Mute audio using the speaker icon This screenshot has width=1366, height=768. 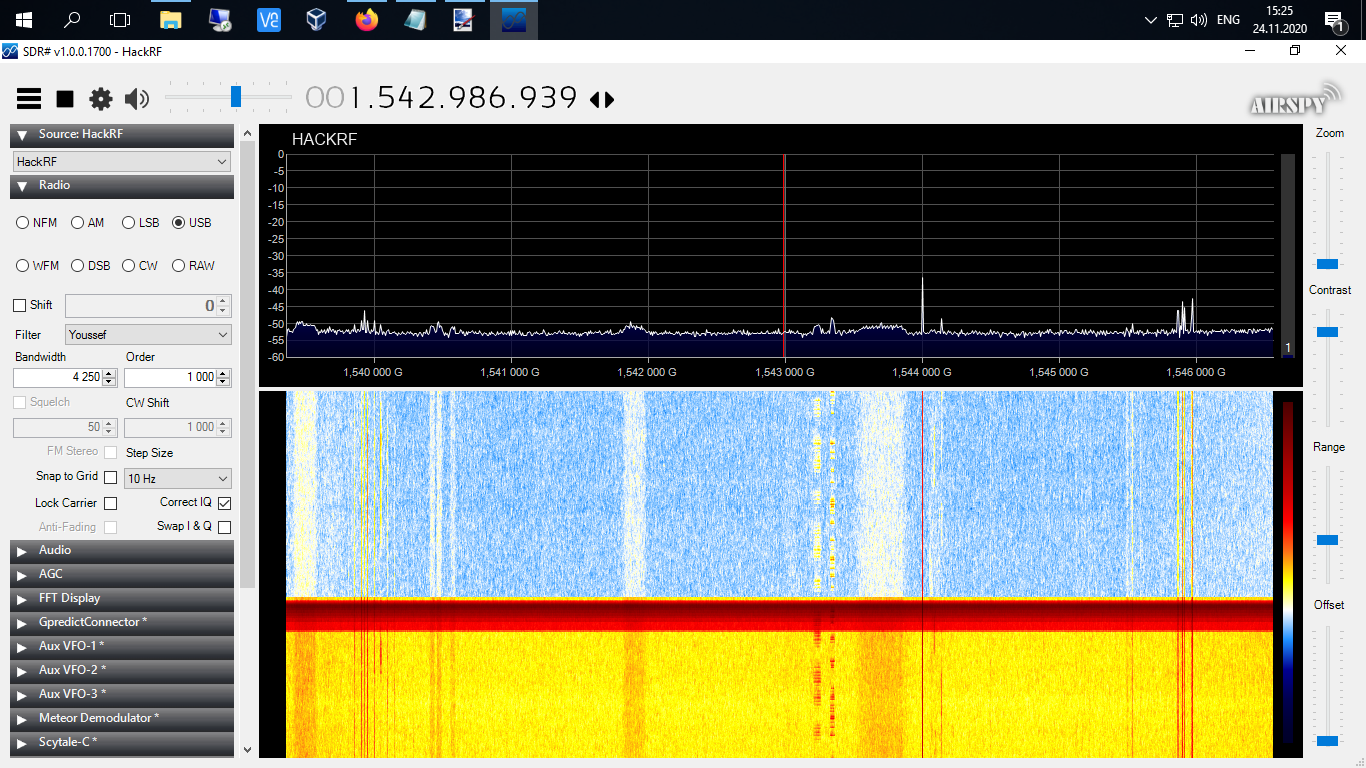click(x=136, y=98)
